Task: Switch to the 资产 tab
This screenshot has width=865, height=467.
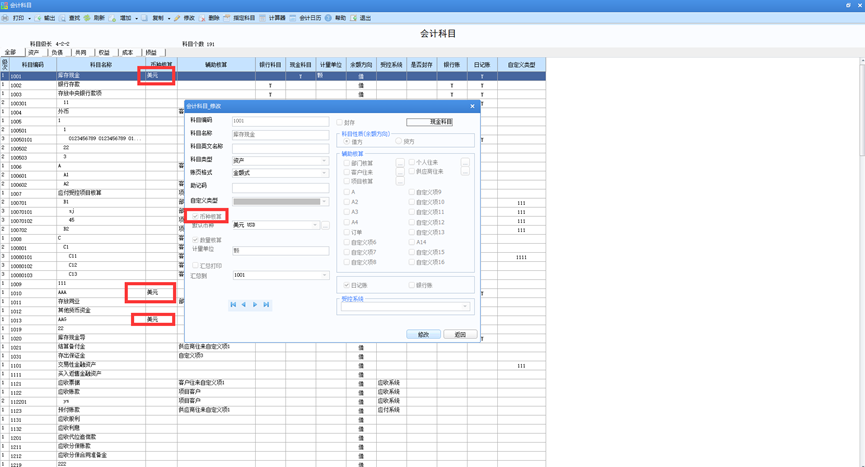Action: [34, 52]
